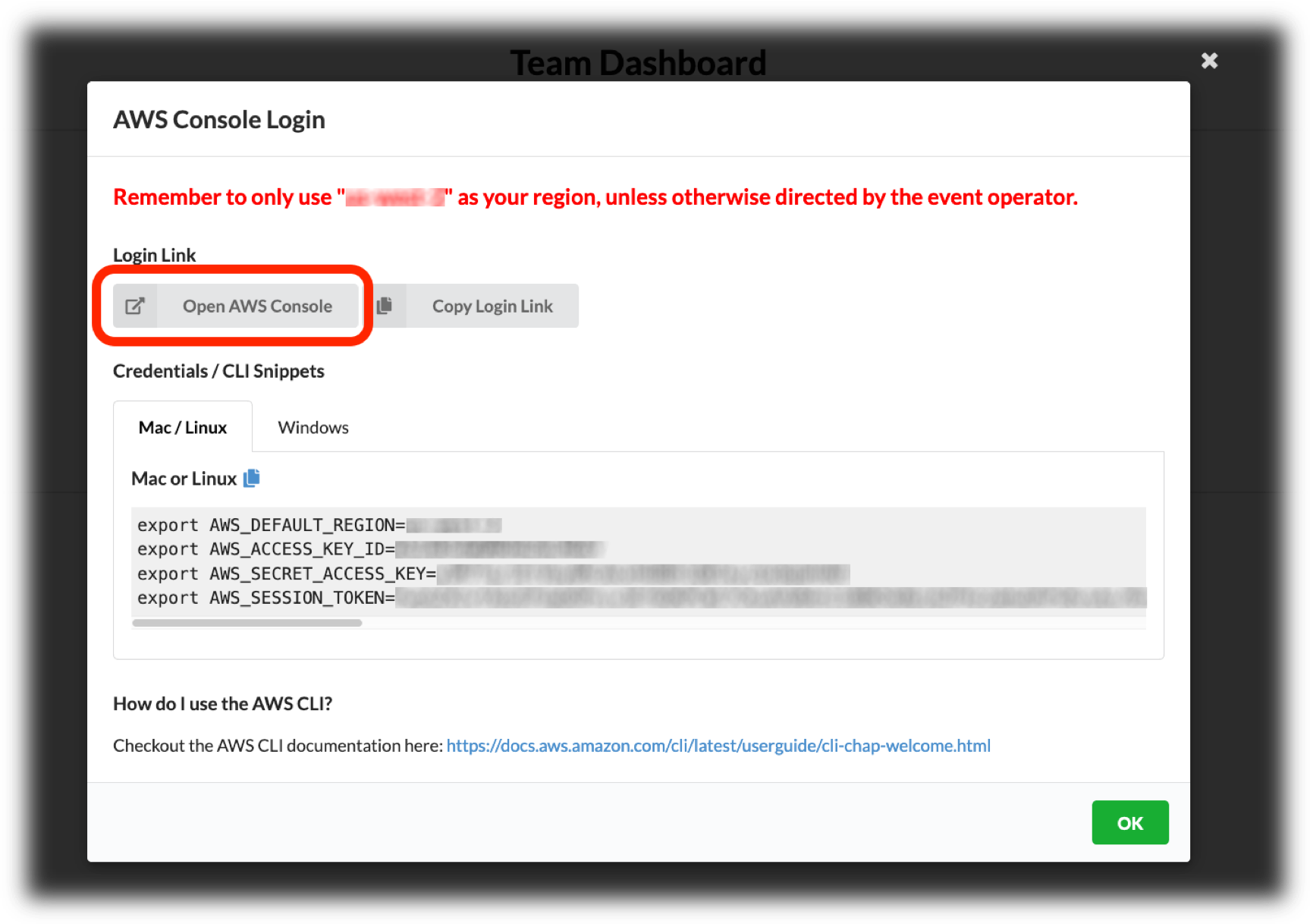Click the 'How do I use the AWS CLI?' heading
Image resolution: width=1310 pixels, height=924 pixels.
(x=223, y=704)
